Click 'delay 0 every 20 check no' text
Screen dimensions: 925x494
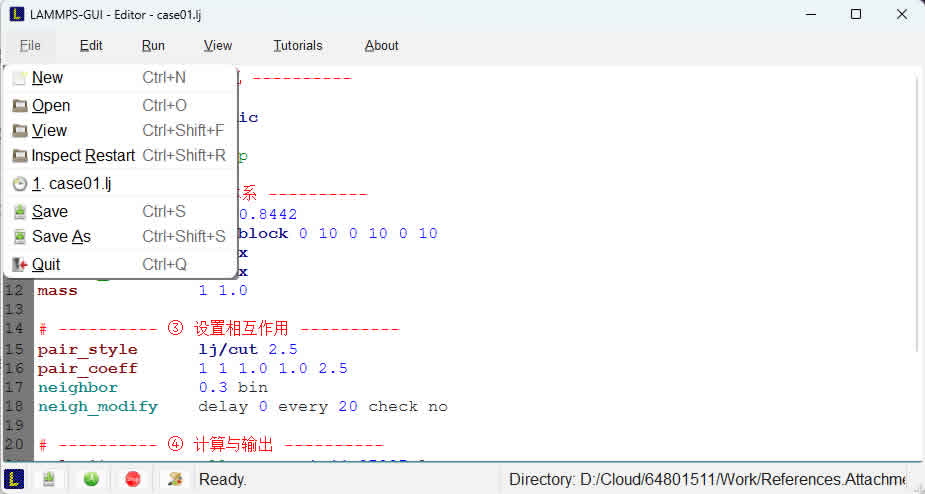click(323, 407)
